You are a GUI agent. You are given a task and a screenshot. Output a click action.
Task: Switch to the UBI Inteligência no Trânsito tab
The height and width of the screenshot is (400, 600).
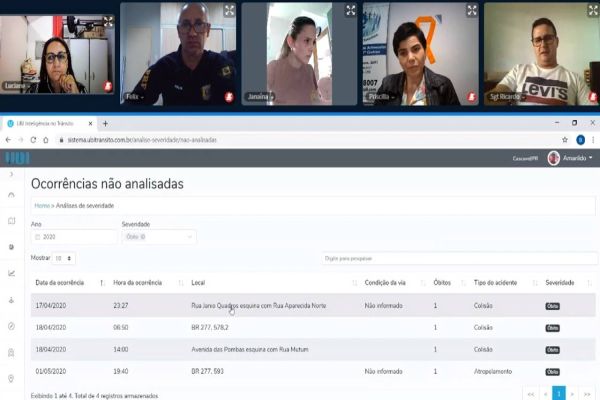[x=50, y=124]
